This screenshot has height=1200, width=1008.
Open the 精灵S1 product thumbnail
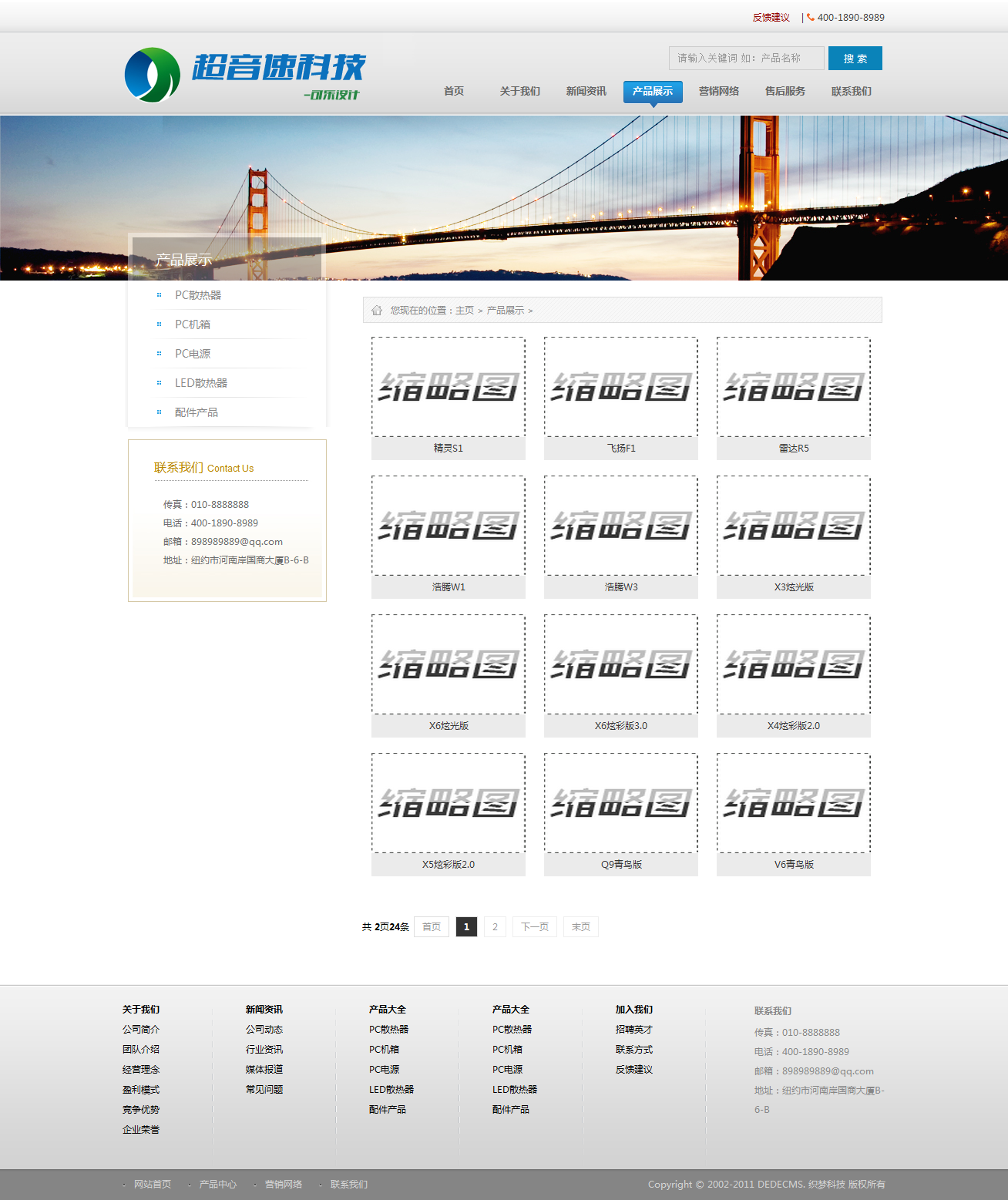coord(449,387)
